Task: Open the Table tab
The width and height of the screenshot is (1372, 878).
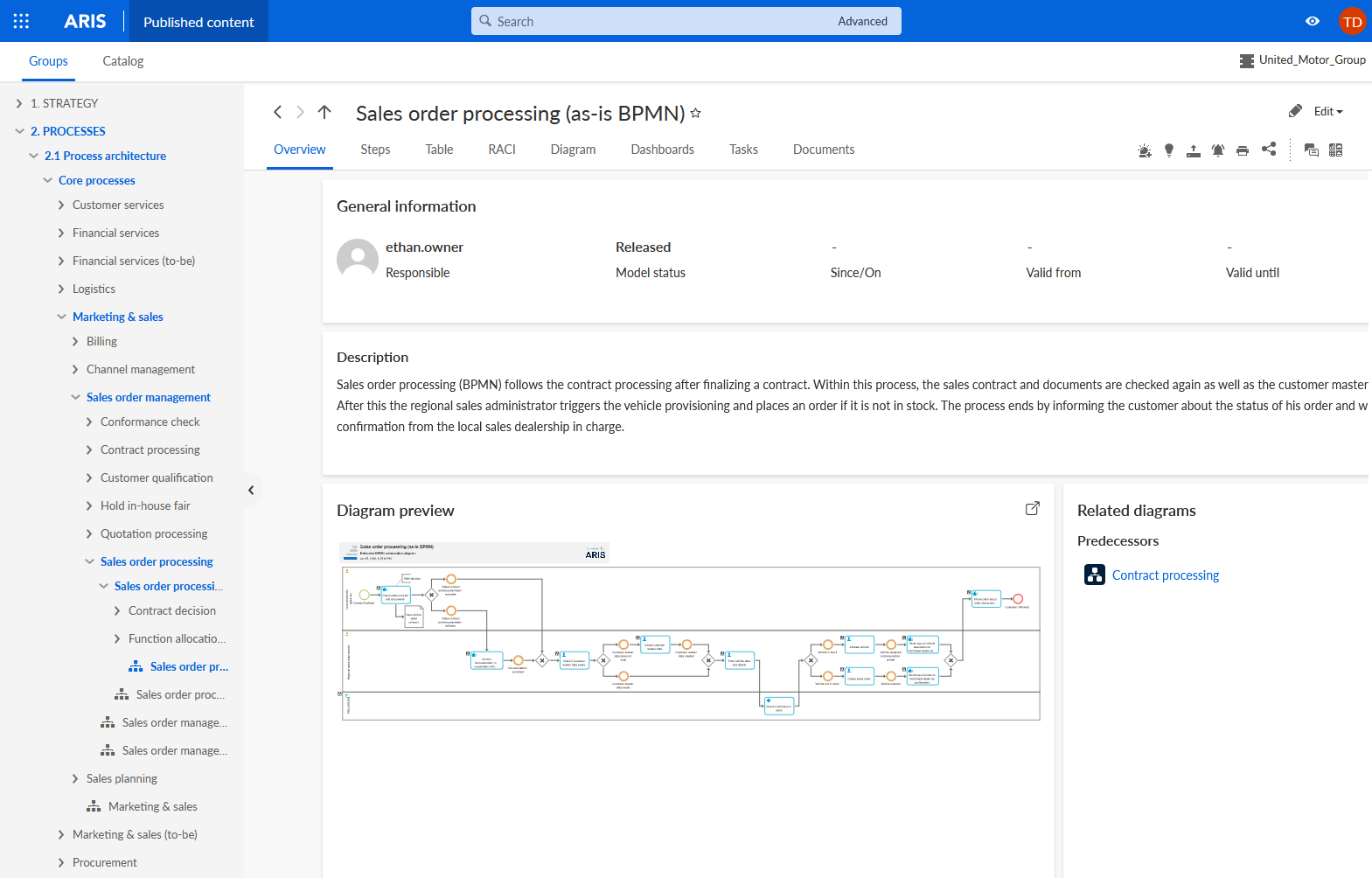Action: click(439, 150)
